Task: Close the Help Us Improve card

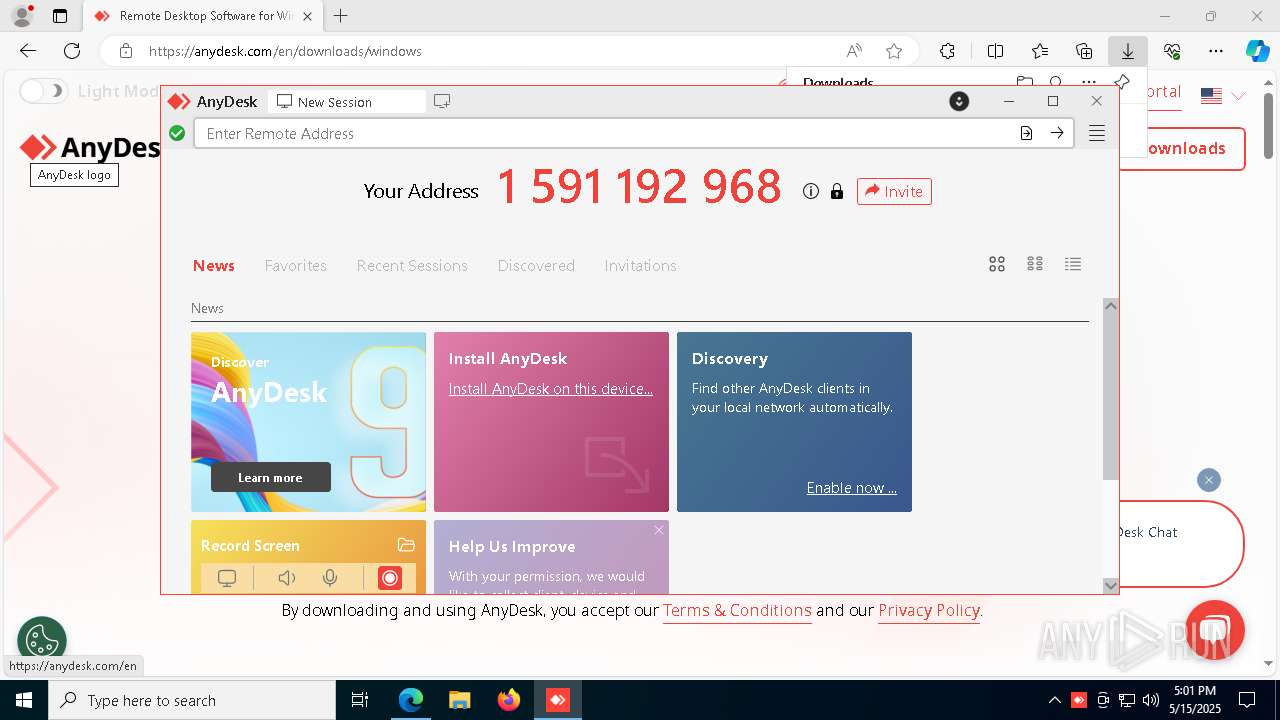Action: (x=659, y=530)
